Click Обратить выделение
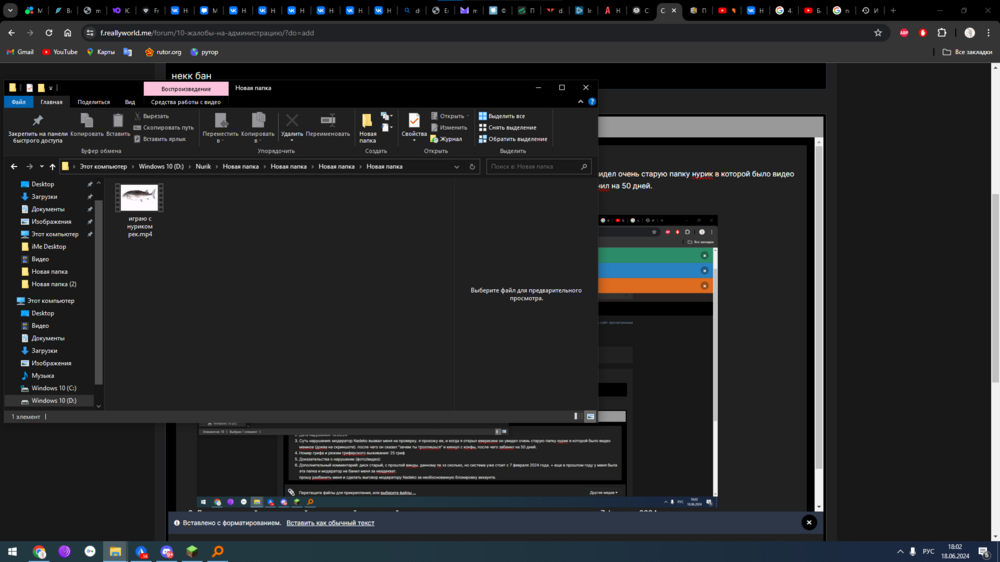 (x=513, y=139)
